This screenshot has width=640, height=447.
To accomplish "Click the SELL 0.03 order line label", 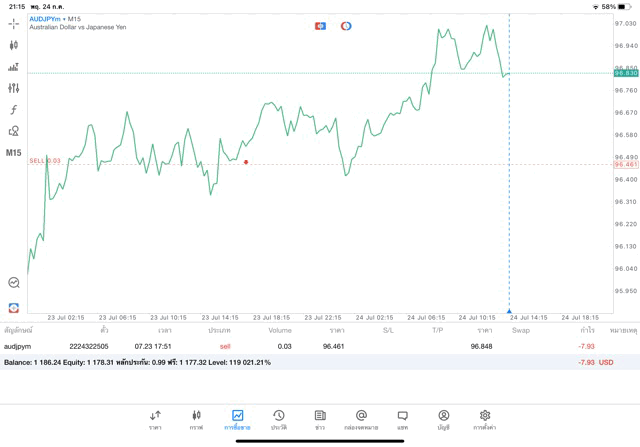I will pyautogui.click(x=45, y=161).
